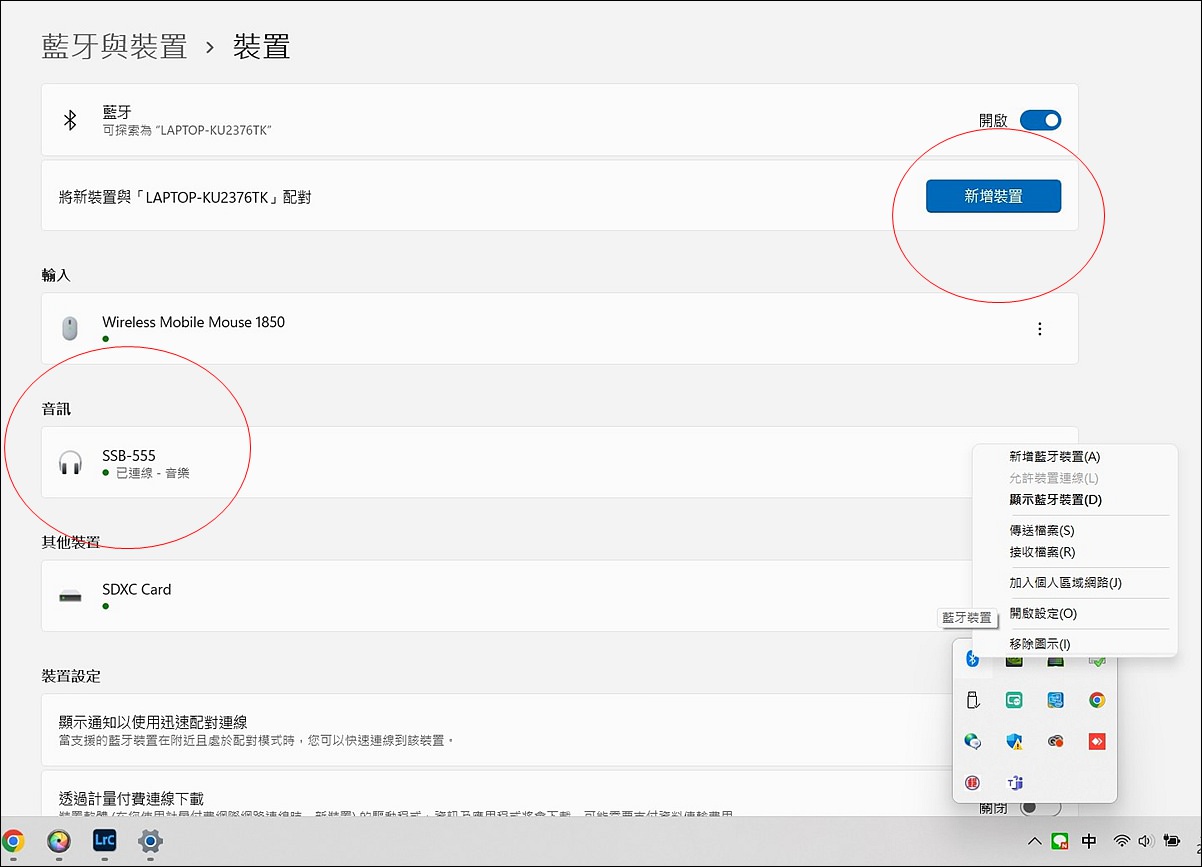The height and width of the screenshot is (867, 1202).
Task: Click the speaker volume tray icon
Action: (x=1146, y=841)
